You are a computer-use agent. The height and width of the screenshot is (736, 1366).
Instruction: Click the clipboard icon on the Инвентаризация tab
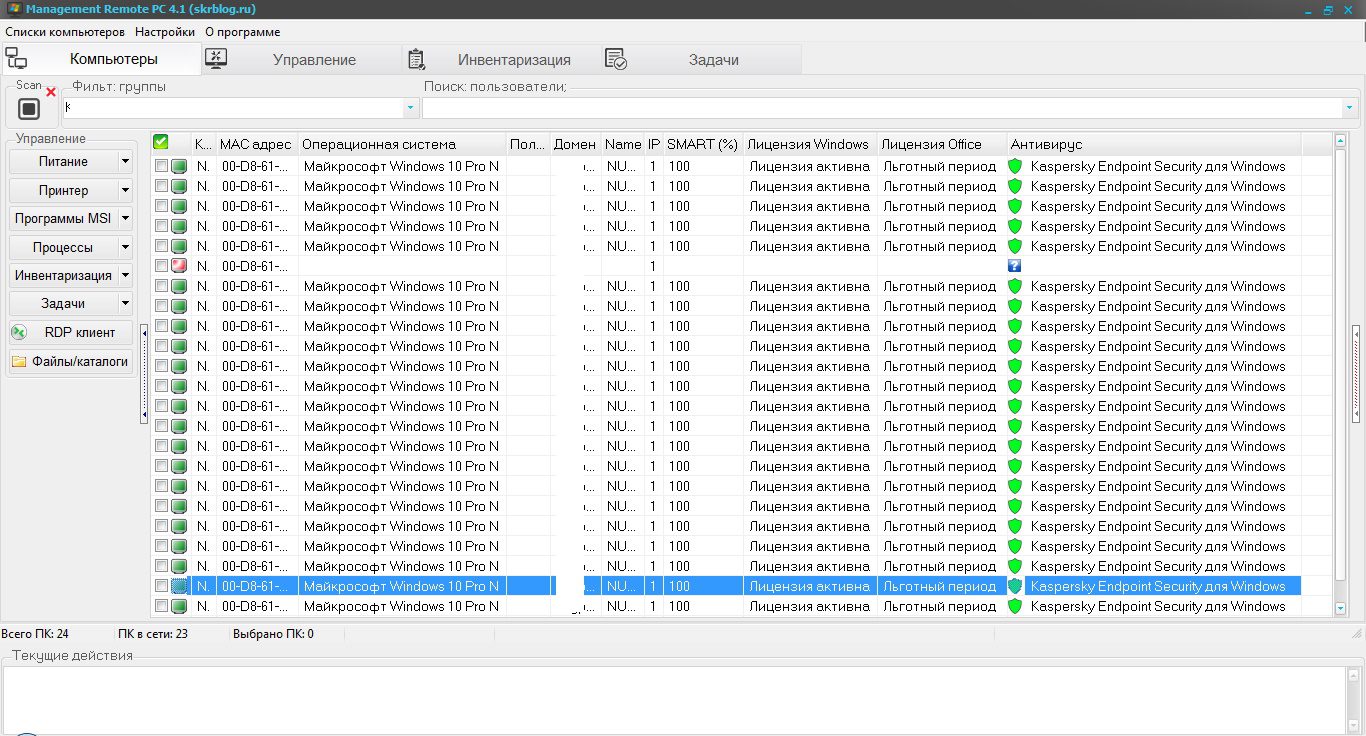(417, 59)
